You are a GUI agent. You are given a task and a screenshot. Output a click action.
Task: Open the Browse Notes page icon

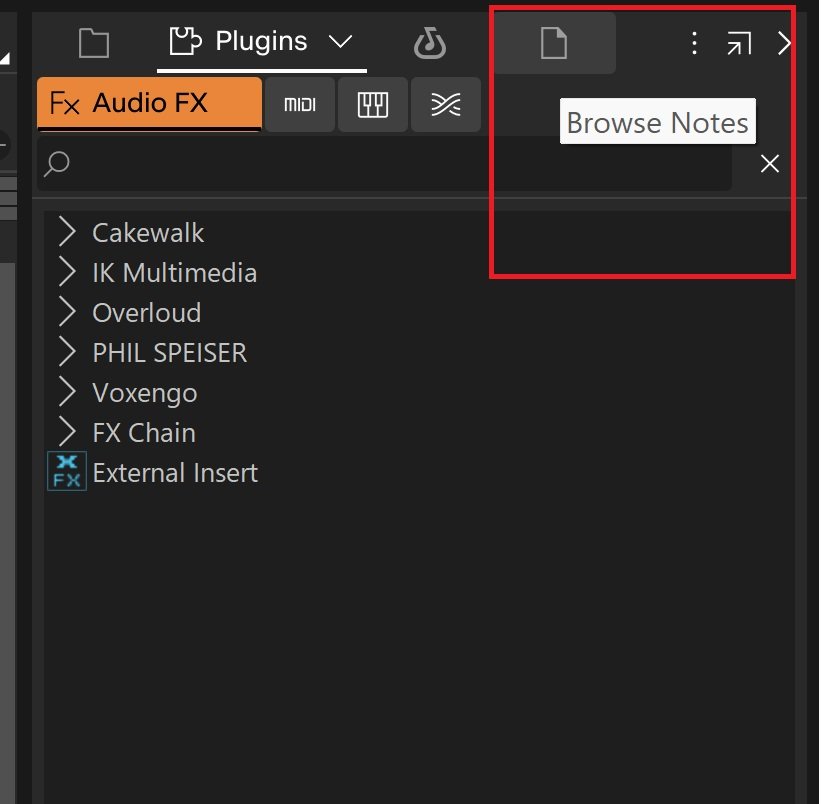[554, 43]
